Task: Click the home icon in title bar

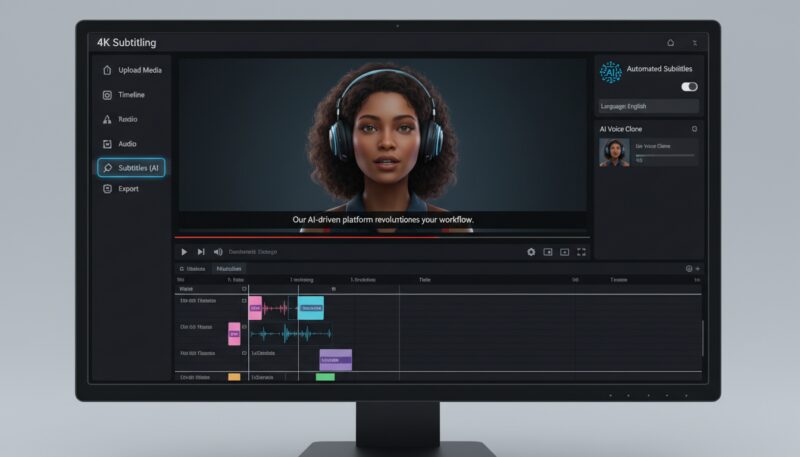Action: pyautogui.click(x=670, y=43)
